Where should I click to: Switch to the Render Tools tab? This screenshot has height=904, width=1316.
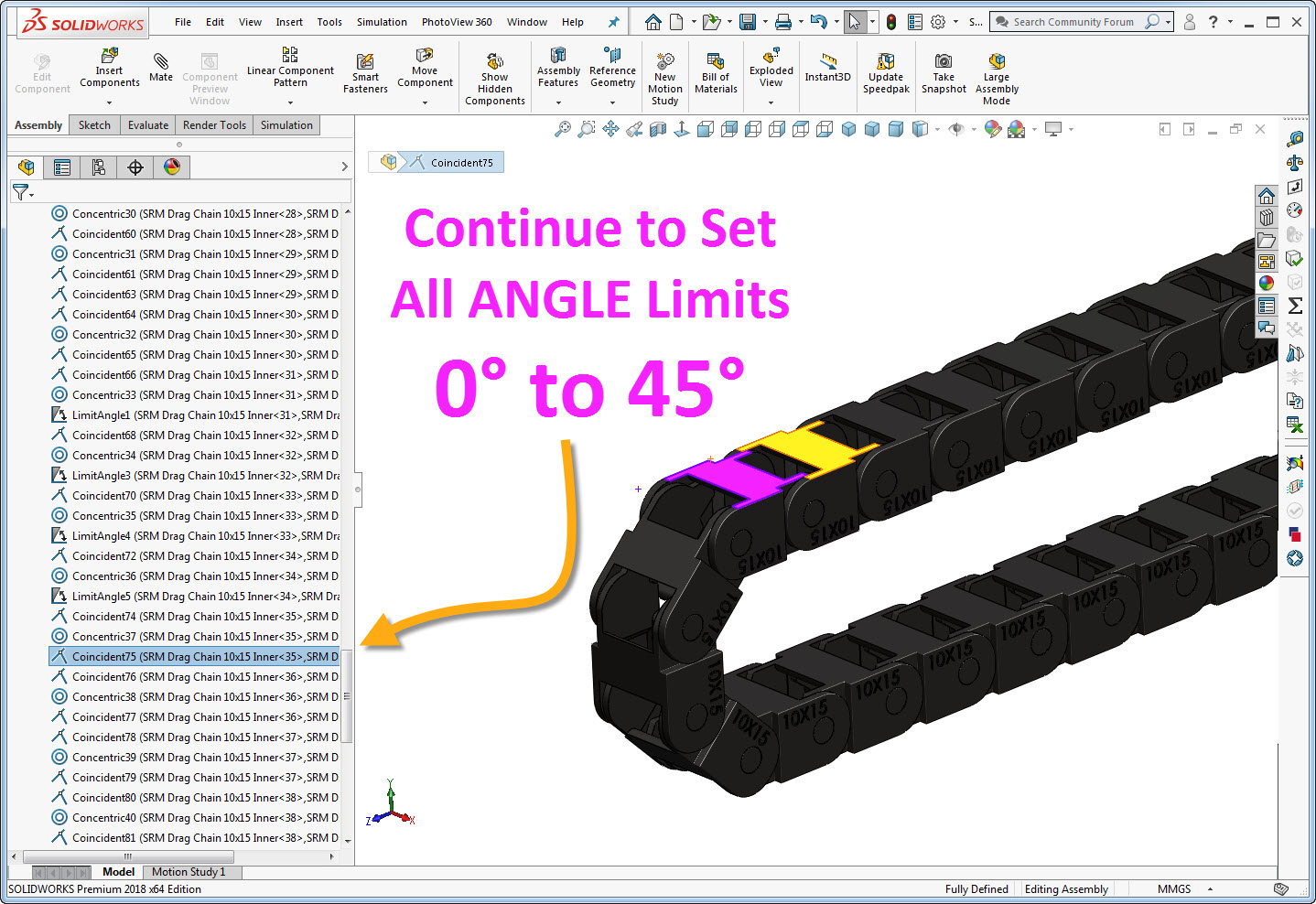pyautogui.click(x=214, y=125)
